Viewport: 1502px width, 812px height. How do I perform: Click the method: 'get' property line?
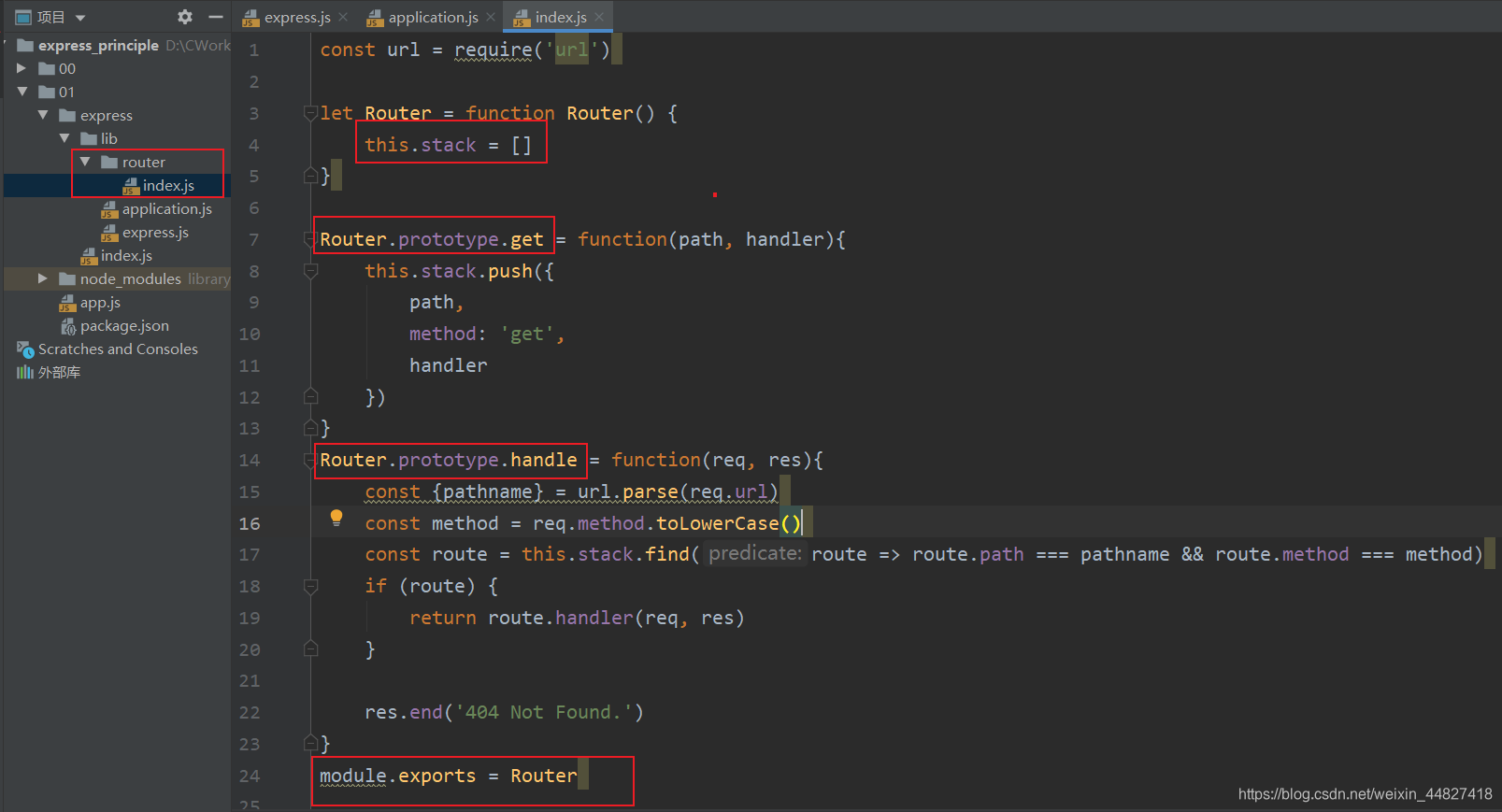click(x=487, y=334)
